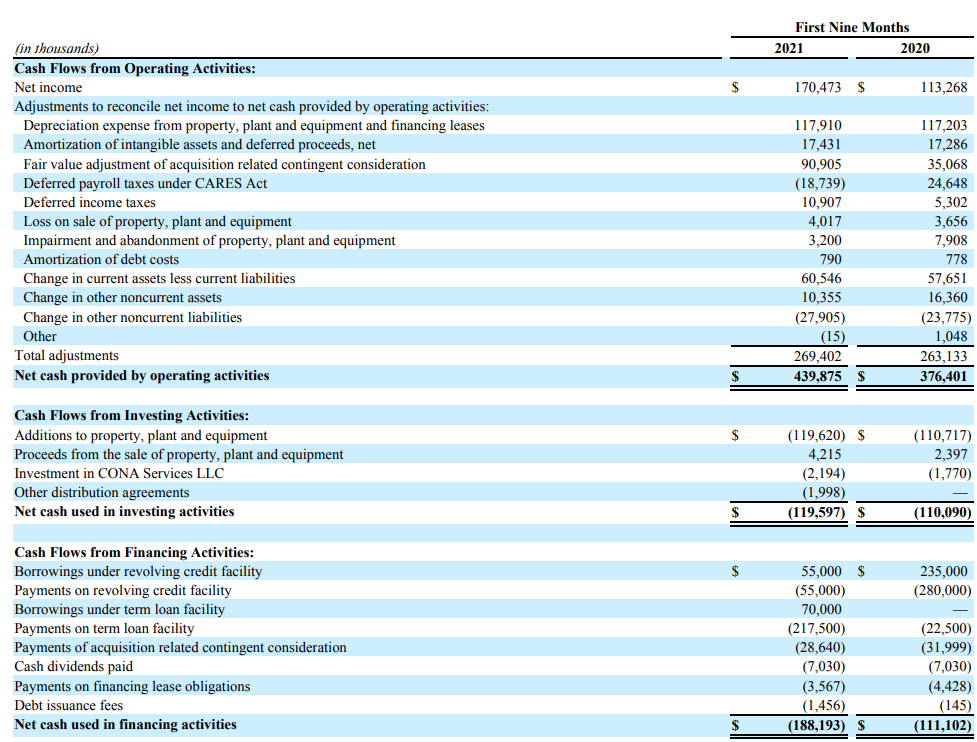
Task: Click the value 170,473 under 2021
Action: tap(818, 87)
